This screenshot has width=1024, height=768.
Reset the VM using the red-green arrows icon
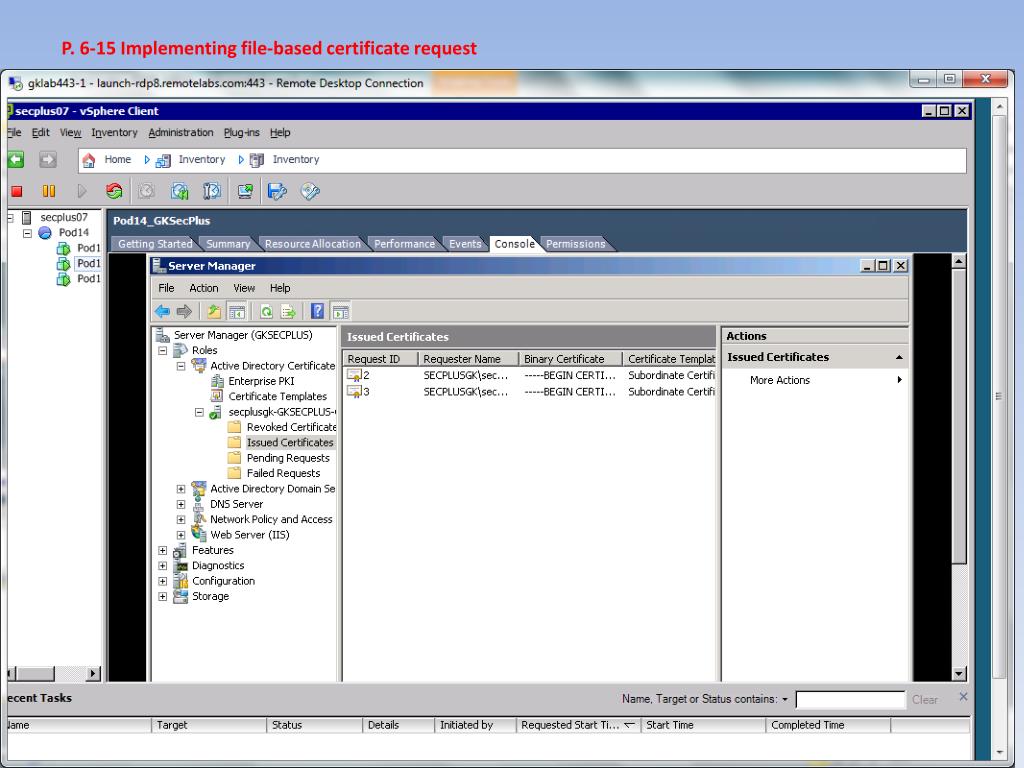pyautogui.click(x=114, y=191)
